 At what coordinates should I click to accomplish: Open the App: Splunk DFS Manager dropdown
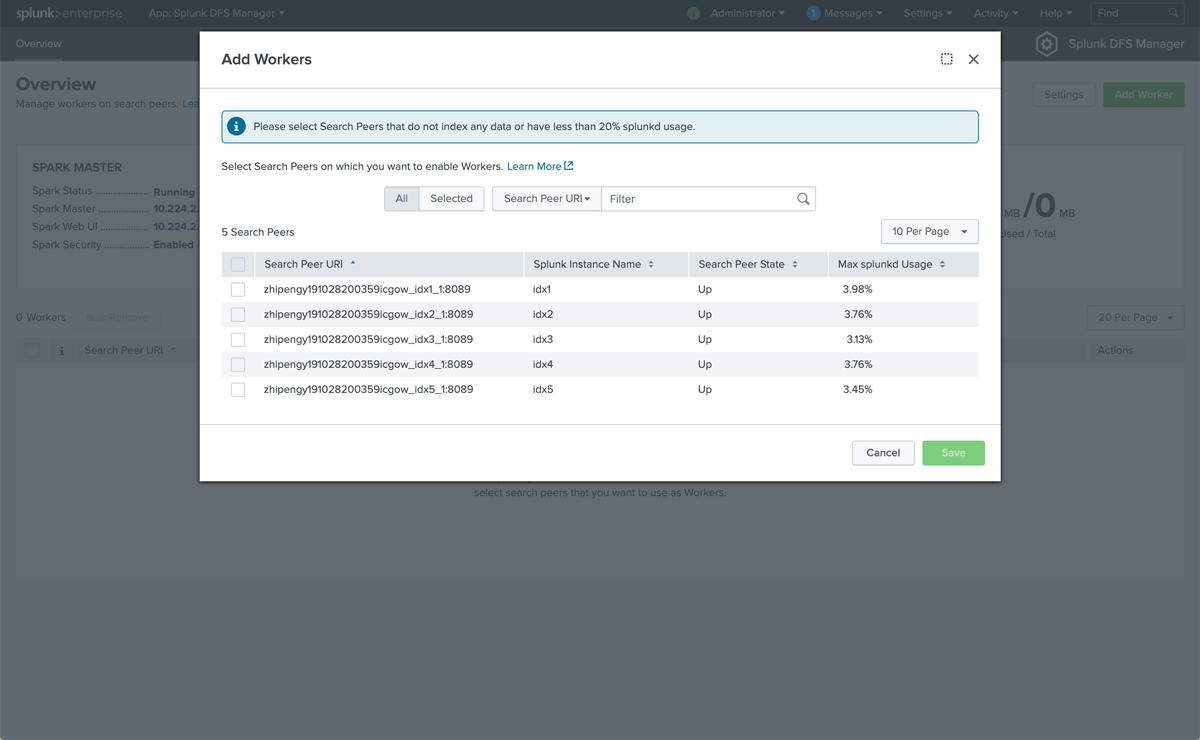[216, 13]
